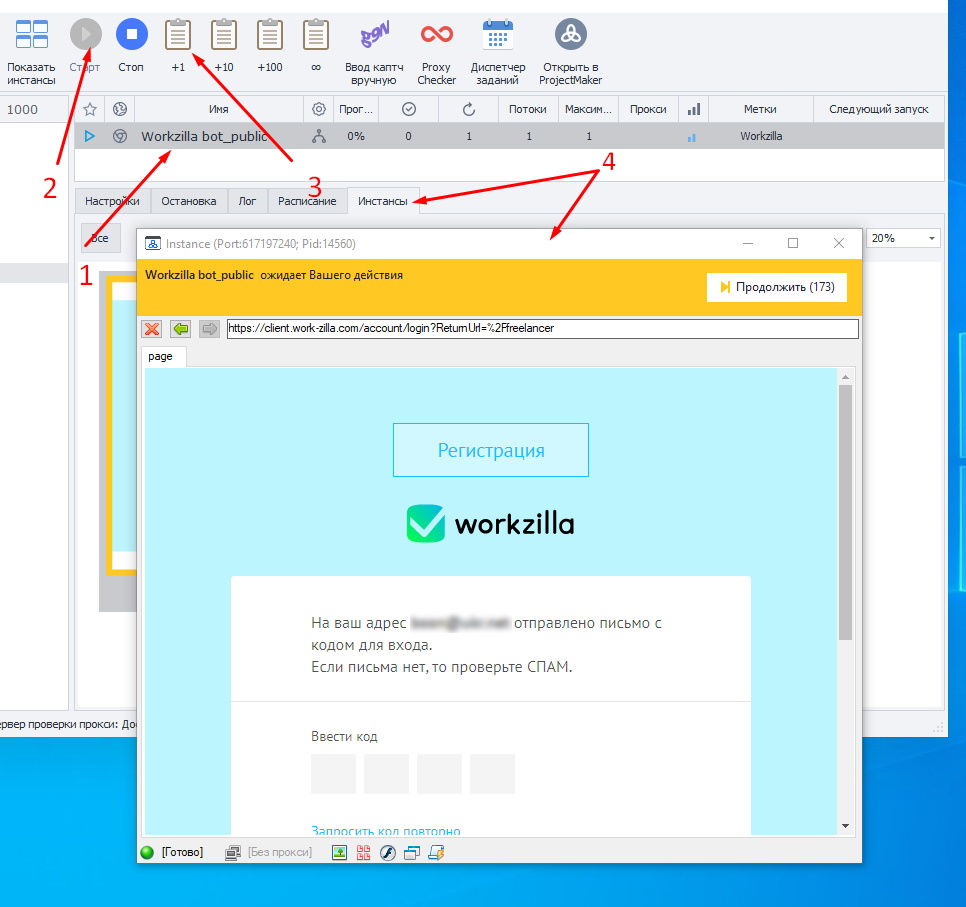Click the Instance window title icon
This screenshot has height=907, width=966.
click(152, 243)
